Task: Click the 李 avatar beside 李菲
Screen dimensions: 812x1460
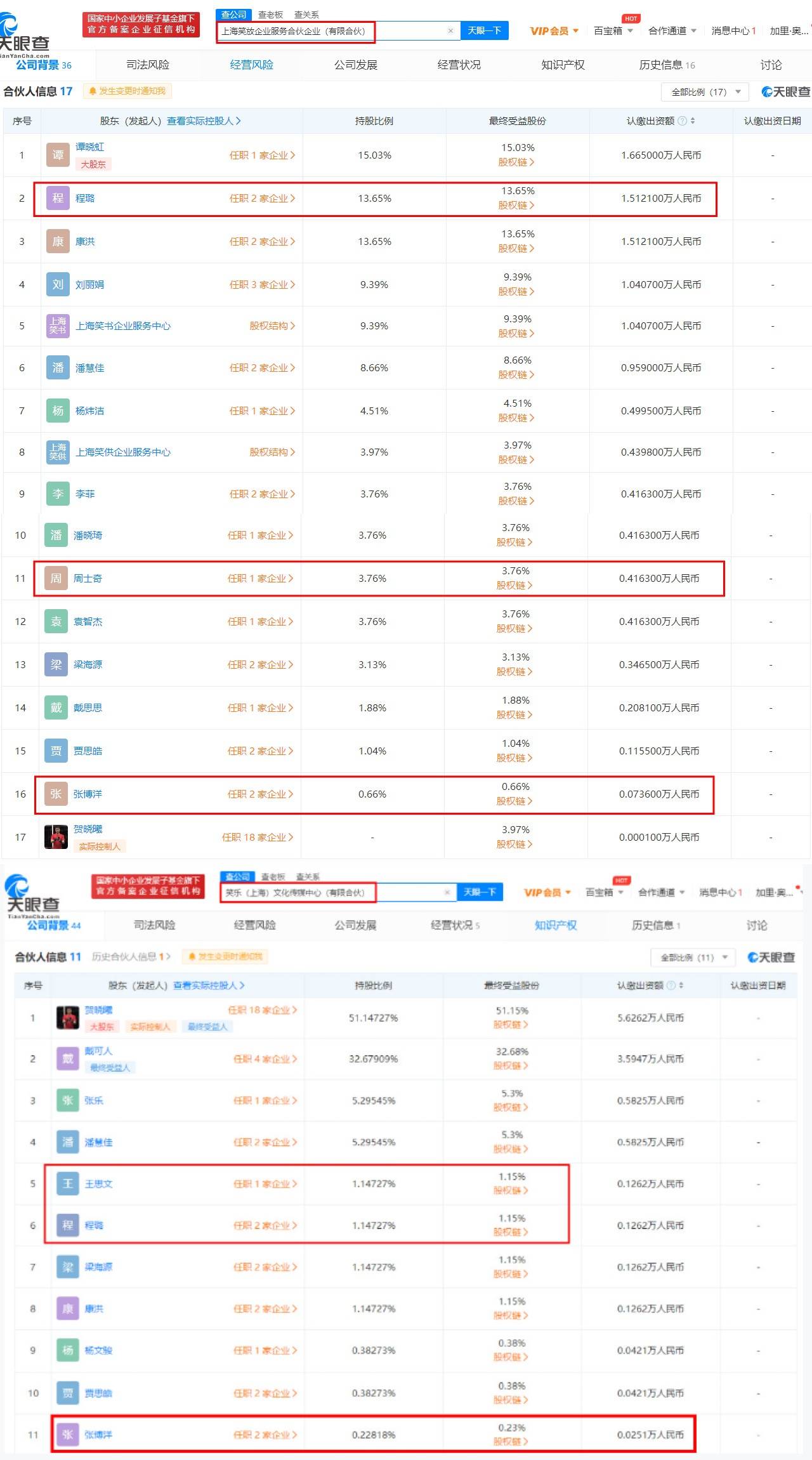Action: coord(58,494)
